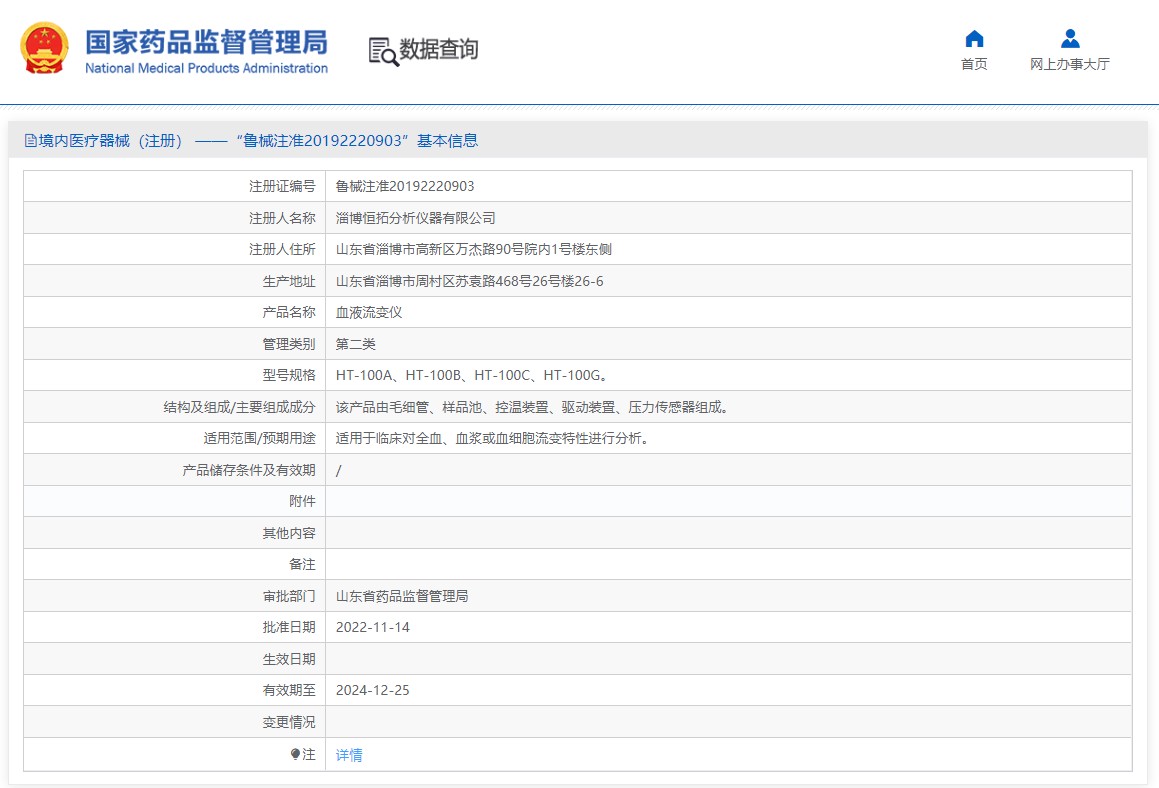Click the 网上办事大厅 text label
Screen dimensions: 1159x788
point(1070,64)
